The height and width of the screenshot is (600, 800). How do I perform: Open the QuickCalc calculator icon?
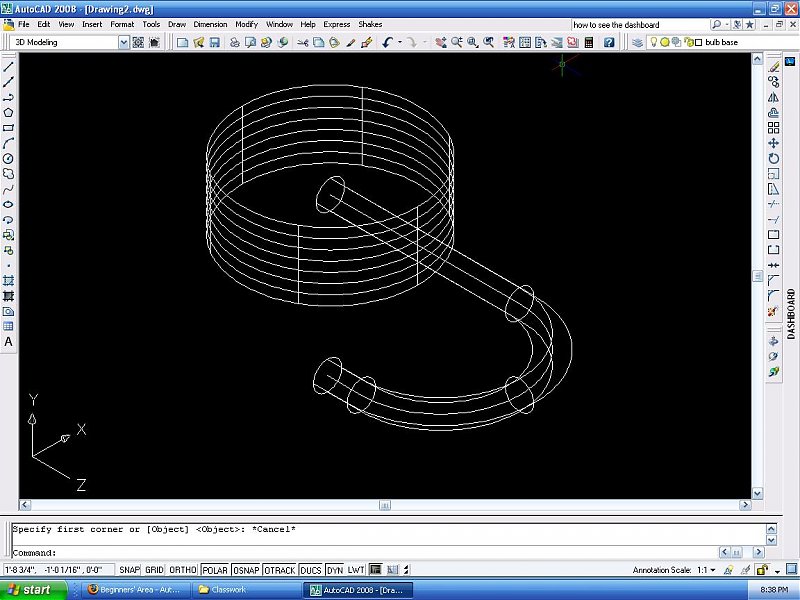[589, 42]
